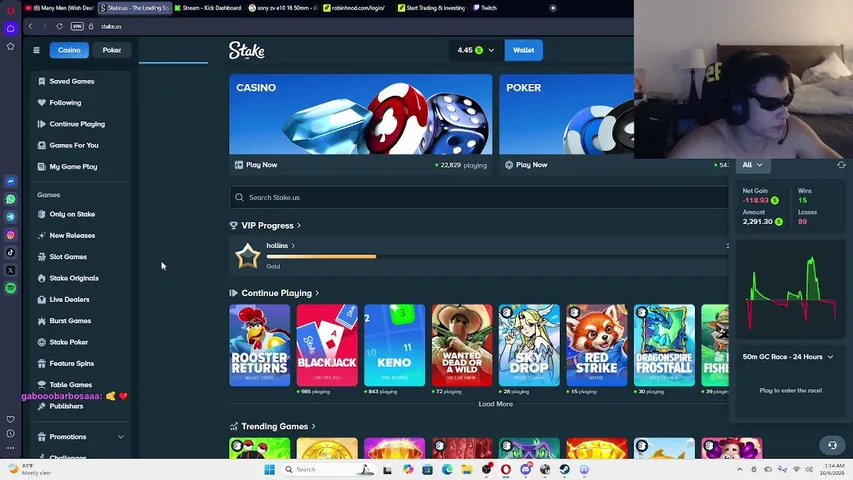Image resolution: width=853 pixels, height=480 pixels.
Task: Refresh the live stats panel
Action: point(841,165)
